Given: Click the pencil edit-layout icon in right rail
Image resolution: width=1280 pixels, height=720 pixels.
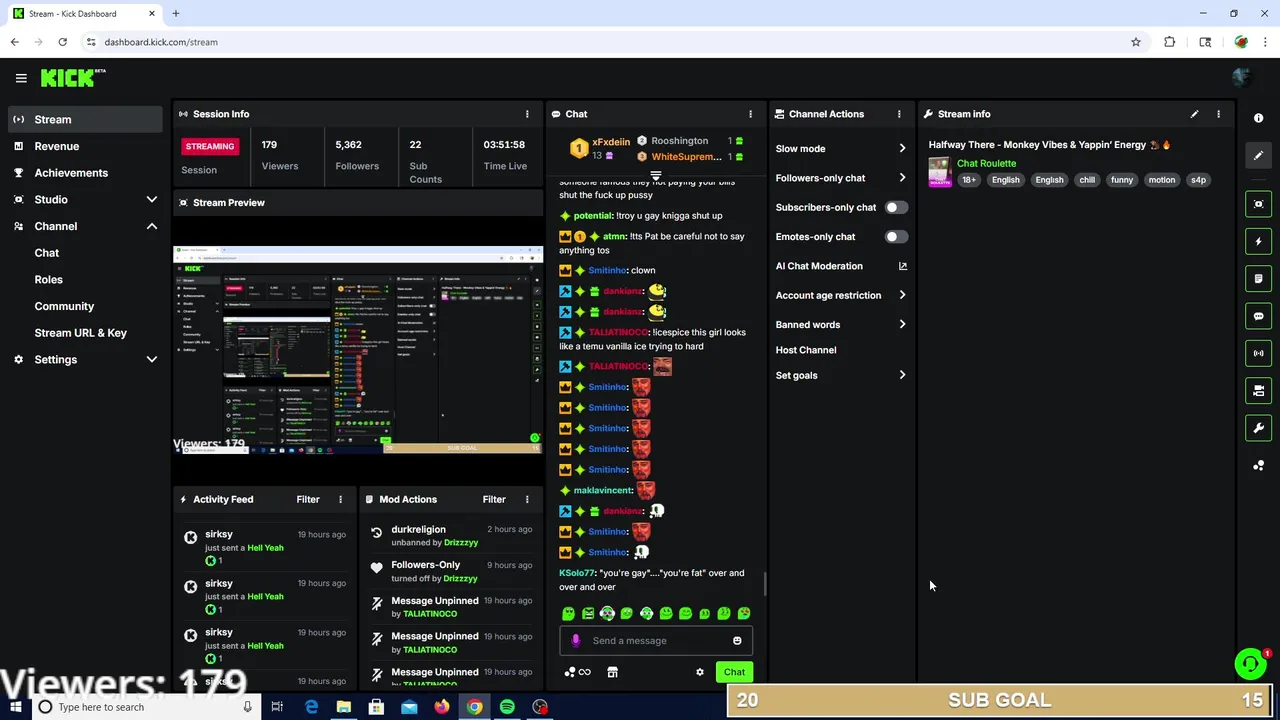Looking at the screenshot, I should point(1258,155).
